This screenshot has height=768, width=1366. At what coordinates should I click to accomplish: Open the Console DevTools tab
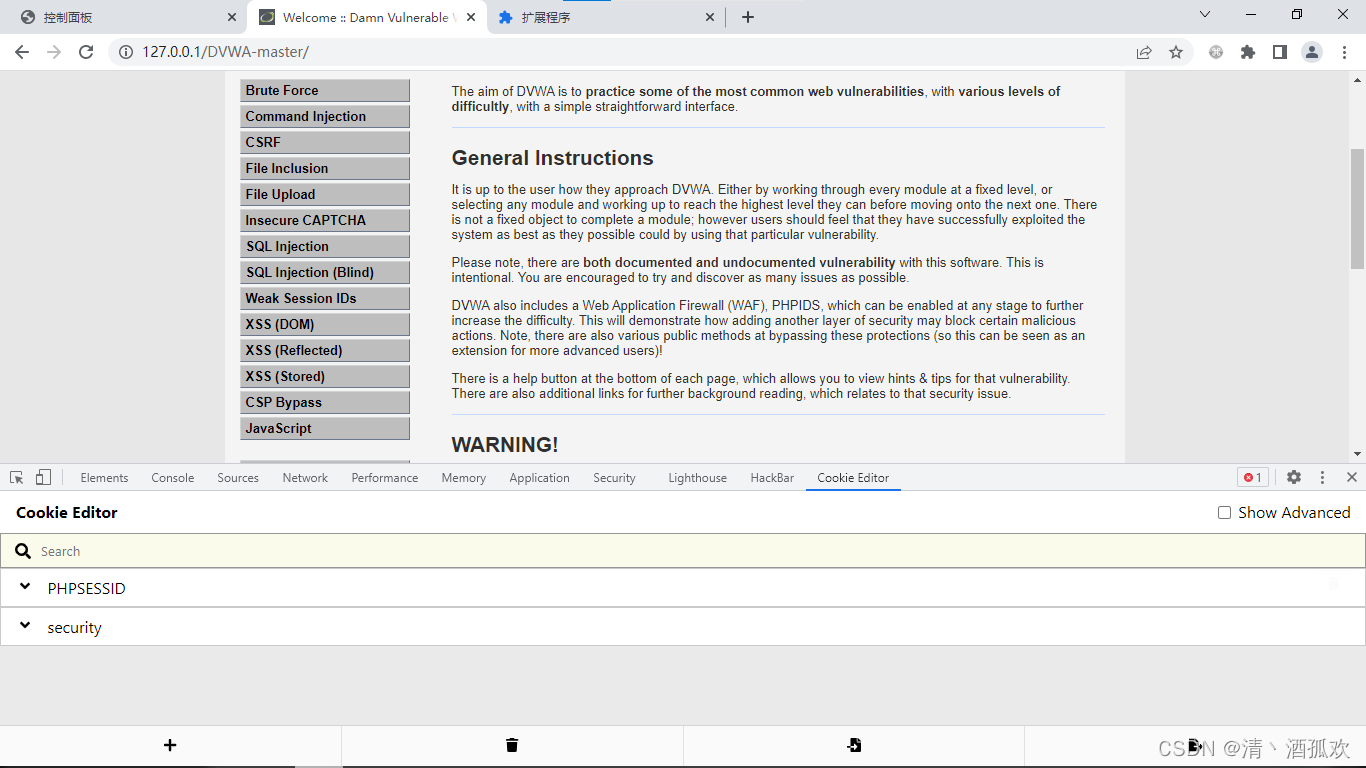tap(173, 478)
